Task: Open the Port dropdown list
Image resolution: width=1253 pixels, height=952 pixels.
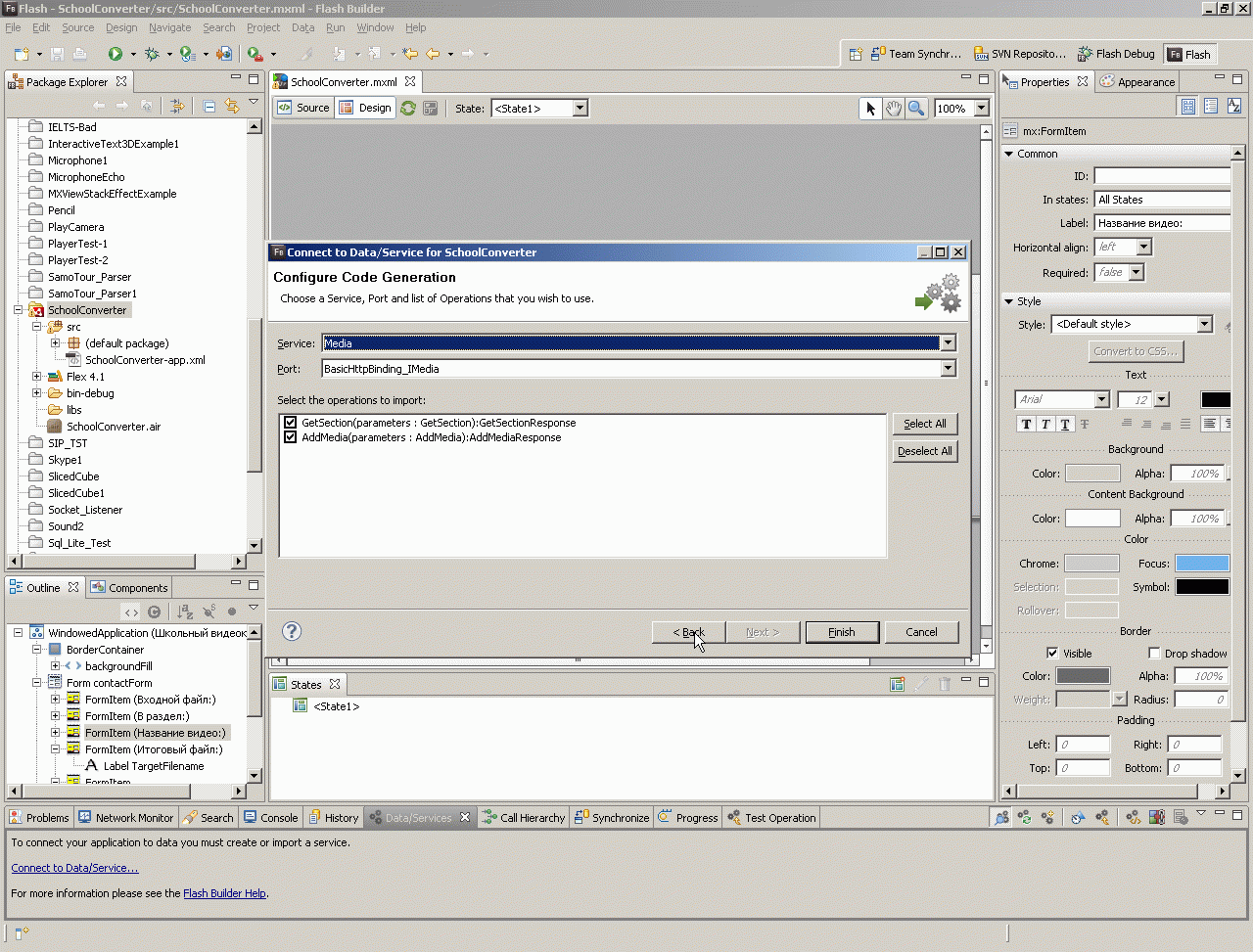Action: click(x=947, y=369)
